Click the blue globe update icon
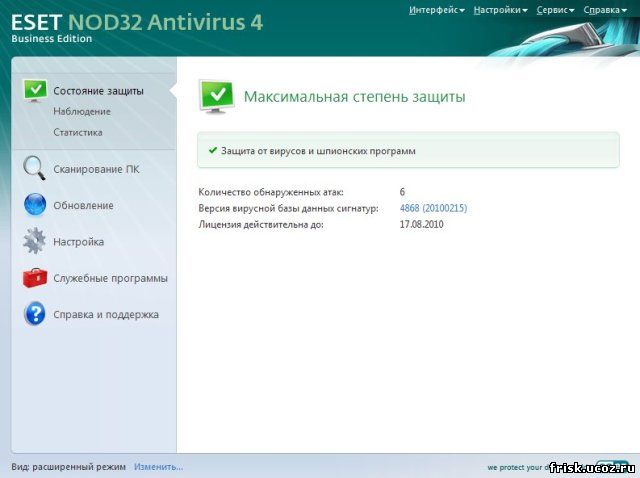The image size is (640, 478). coord(35,205)
